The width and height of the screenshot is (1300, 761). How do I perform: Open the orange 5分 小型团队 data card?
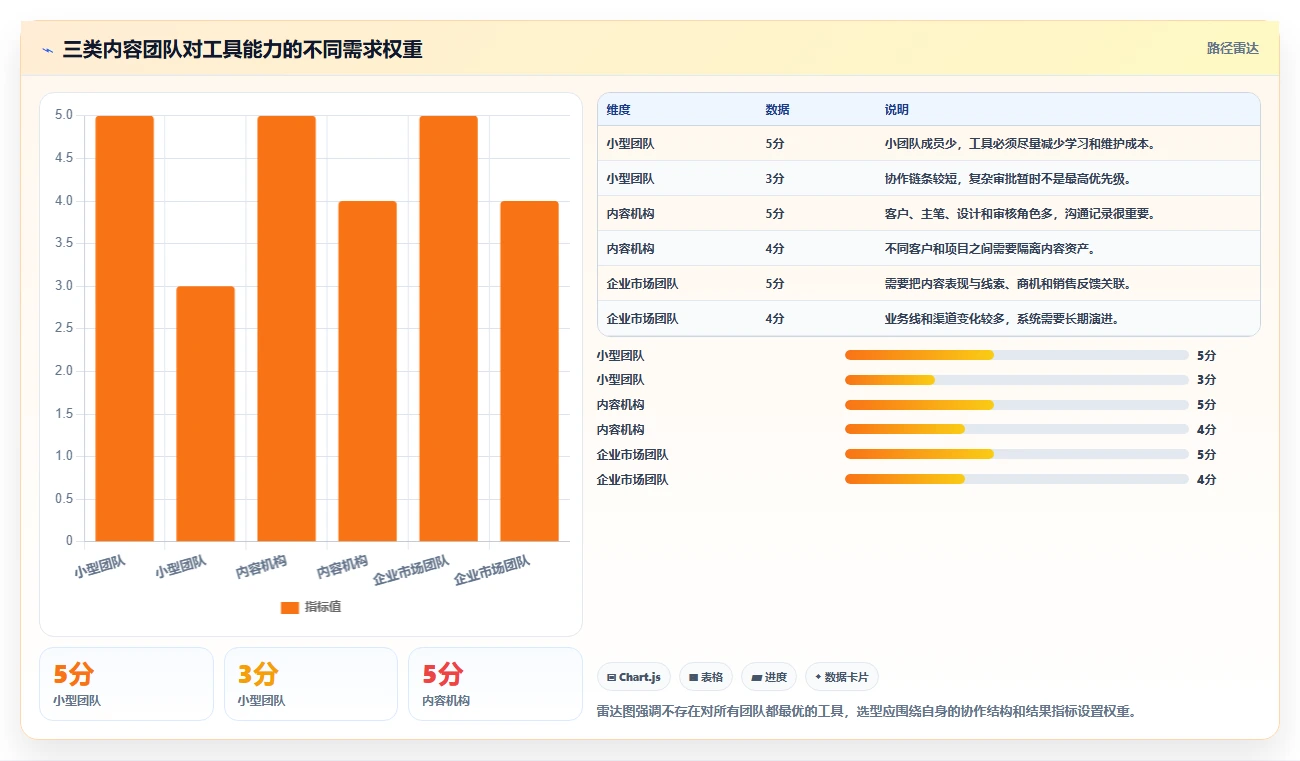tap(126, 684)
